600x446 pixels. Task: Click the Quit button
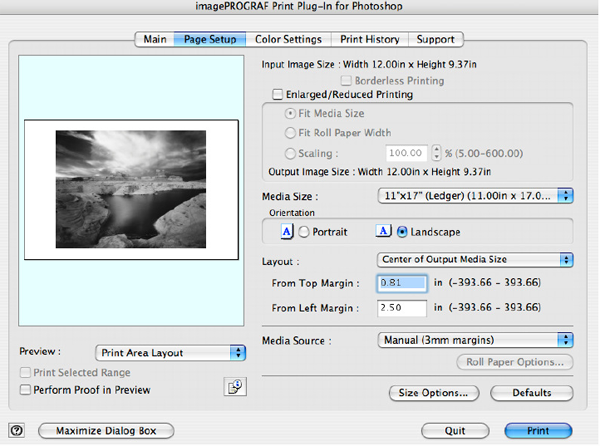455,431
